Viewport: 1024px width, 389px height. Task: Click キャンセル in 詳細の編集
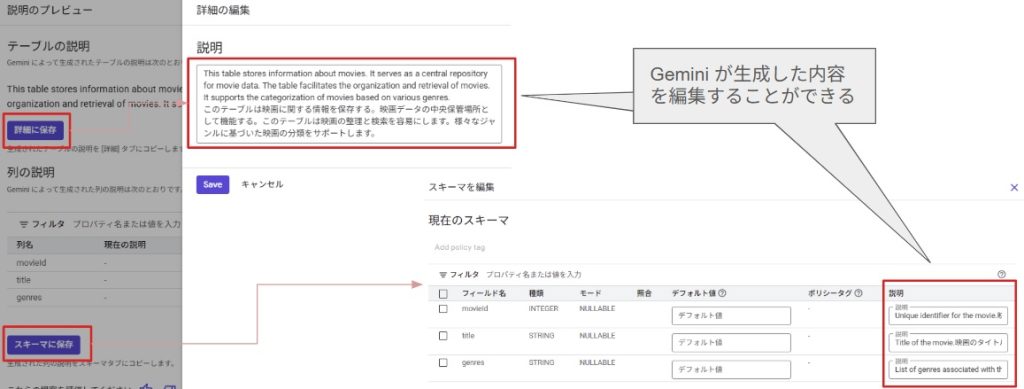(x=263, y=185)
